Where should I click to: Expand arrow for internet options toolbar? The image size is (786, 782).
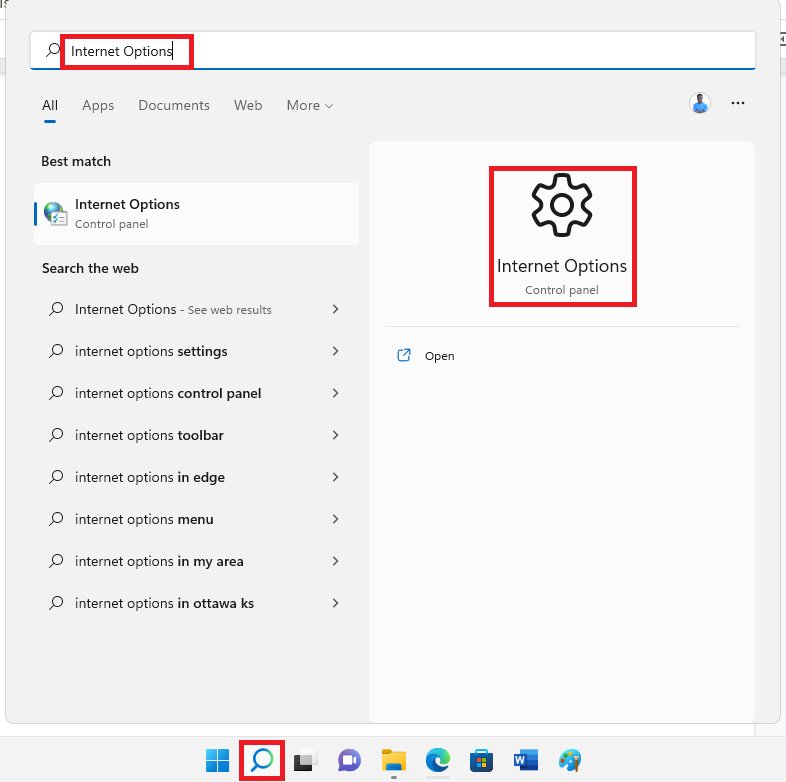(335, 435)
